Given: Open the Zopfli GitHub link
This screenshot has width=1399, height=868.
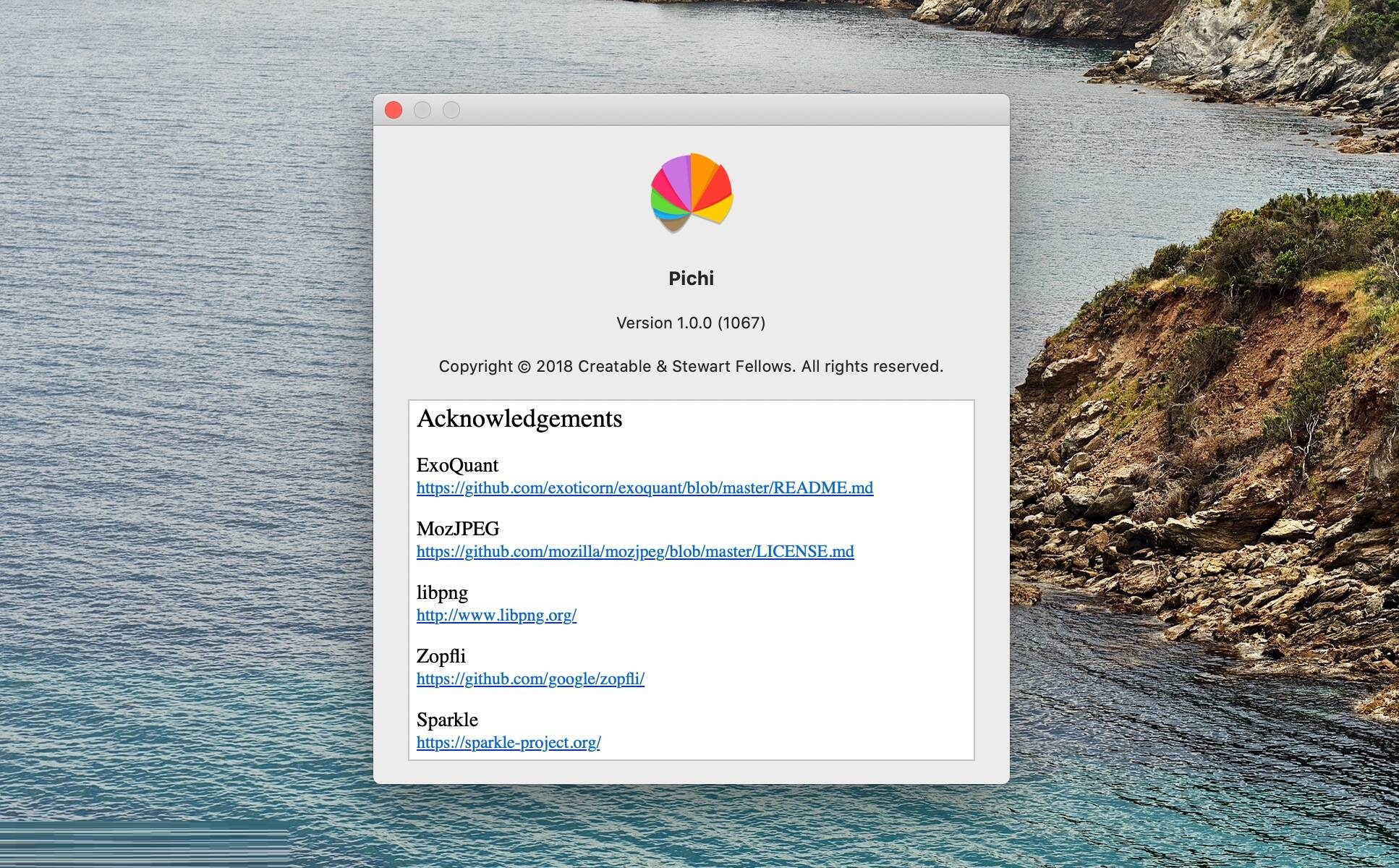Looking at the screenshot, I should (x=530, y=679).
